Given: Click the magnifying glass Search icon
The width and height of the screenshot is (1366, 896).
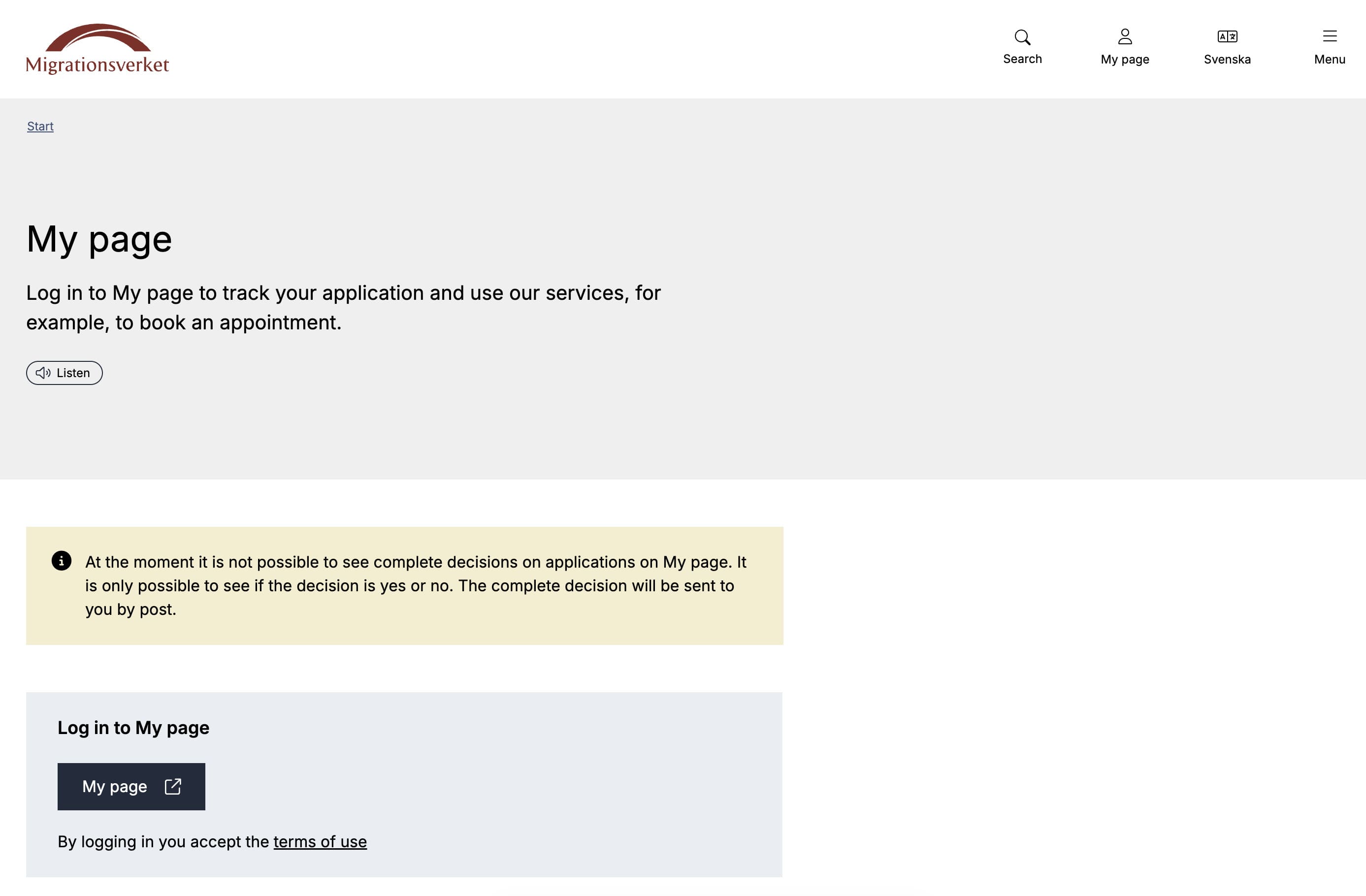Looking at the screenshot, I should tap(1022, 37).
